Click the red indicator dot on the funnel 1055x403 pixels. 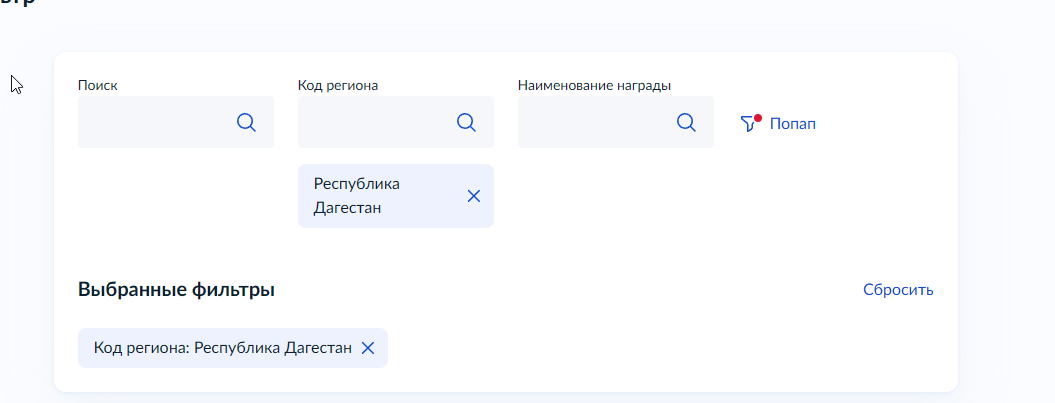[758, 118]
